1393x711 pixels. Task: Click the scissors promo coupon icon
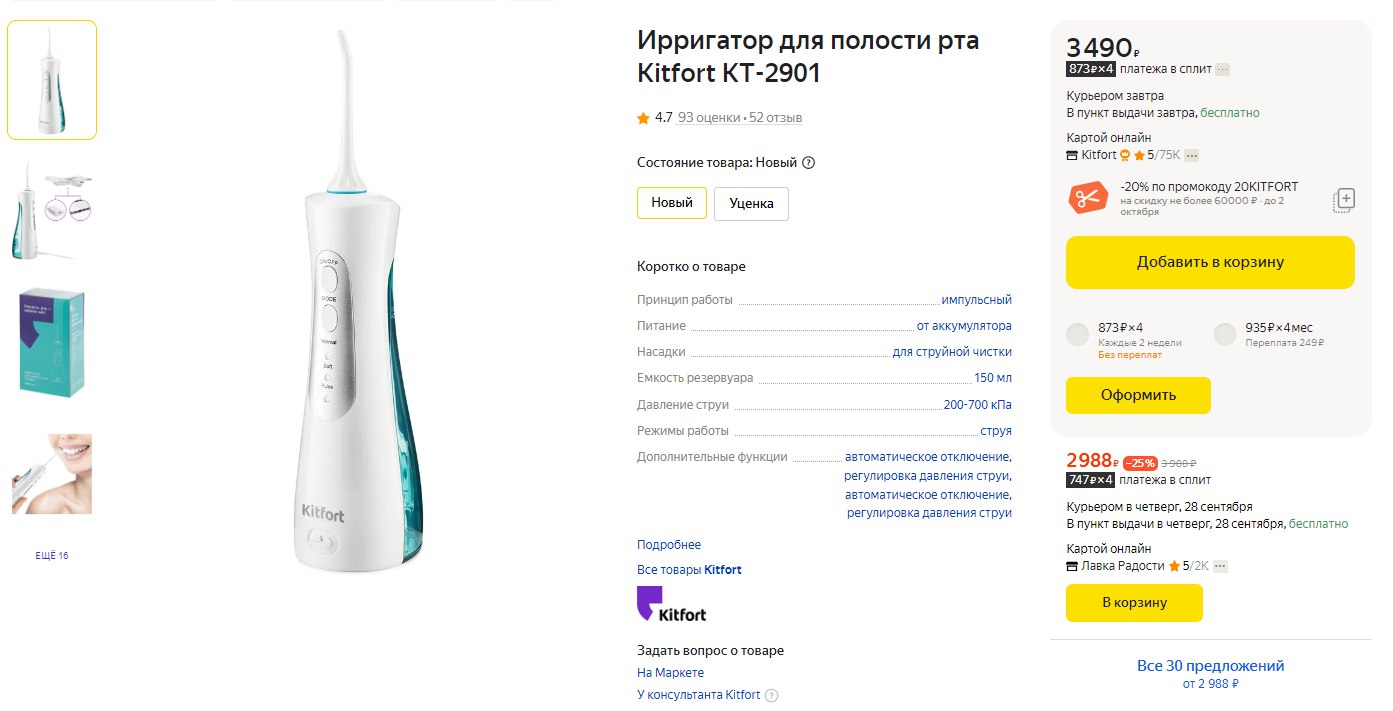(x=1087, y=198)
